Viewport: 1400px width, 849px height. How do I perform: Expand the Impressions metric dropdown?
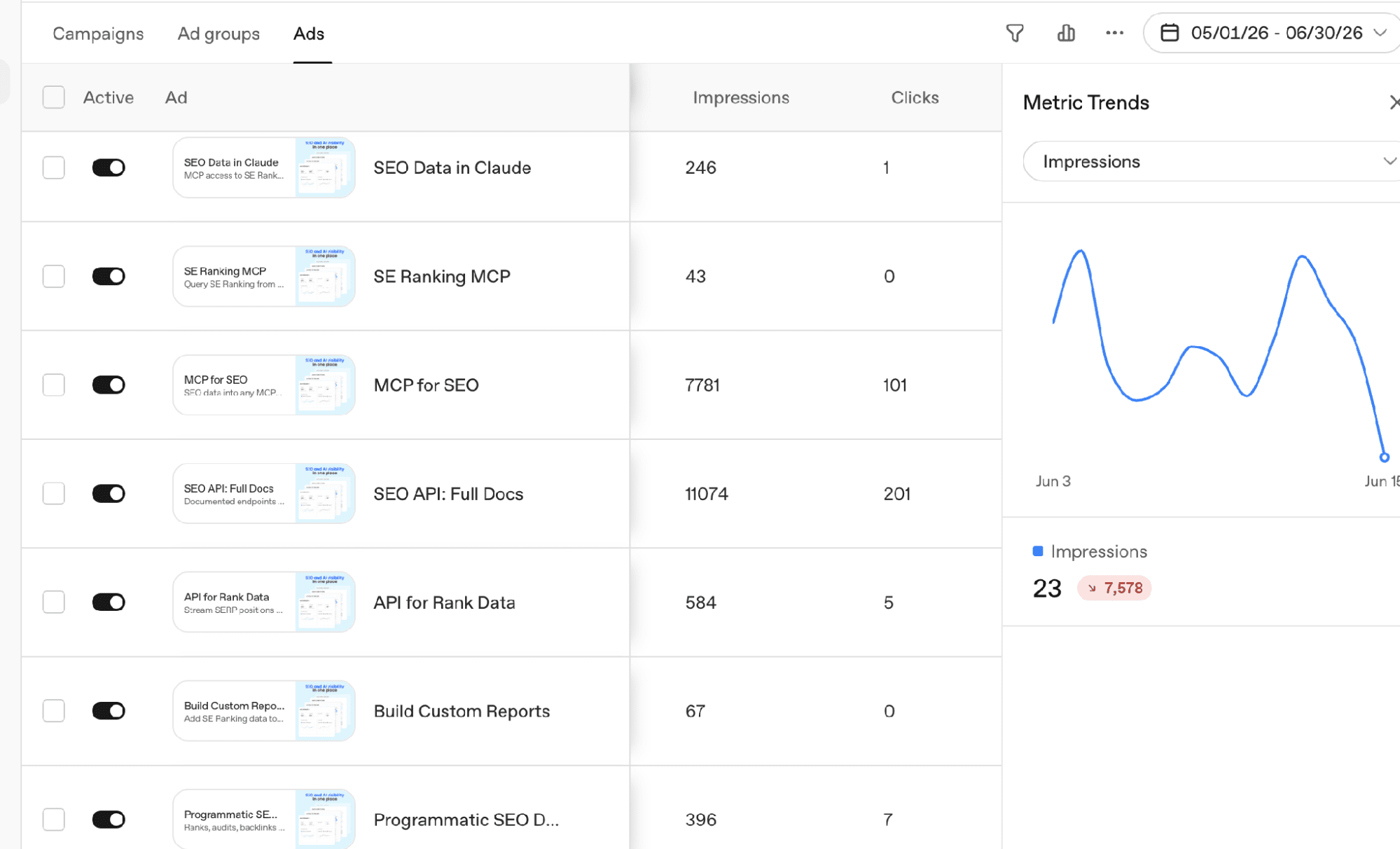click(1212, 161)
